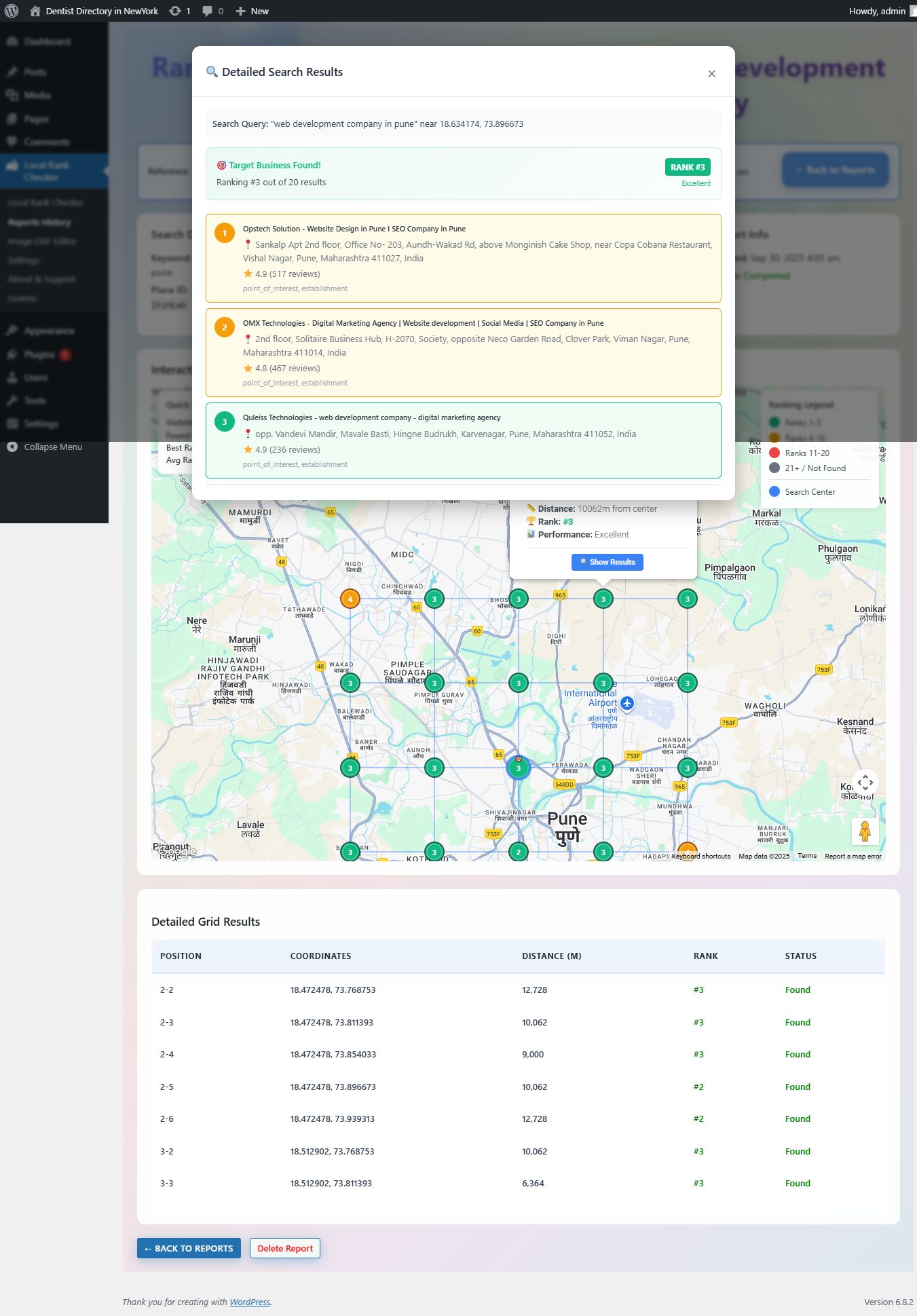Click the Report a map error link

pyautogui.click(x=853, y=856)
